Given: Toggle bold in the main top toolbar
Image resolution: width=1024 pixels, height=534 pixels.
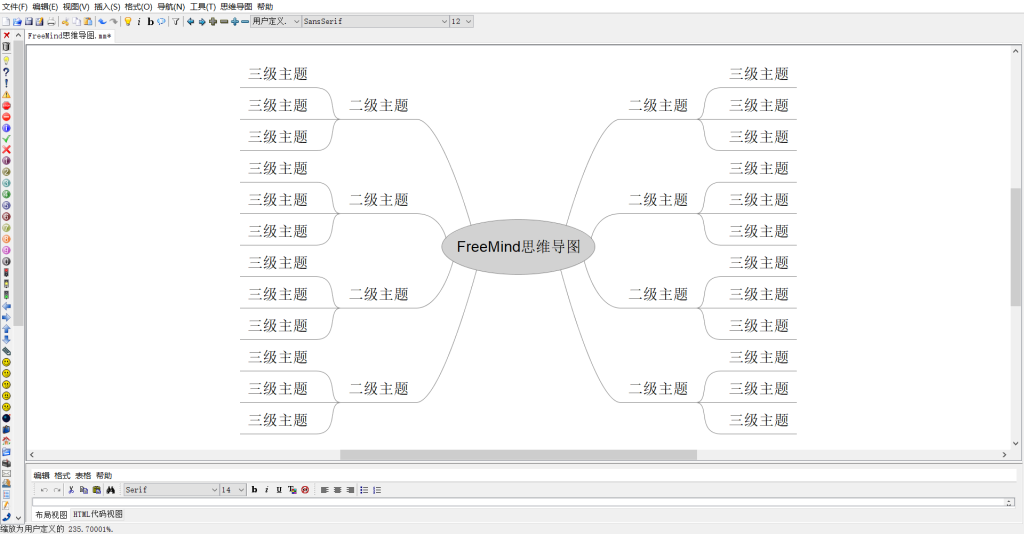Looking at the screenshot, I should (150, 22).
